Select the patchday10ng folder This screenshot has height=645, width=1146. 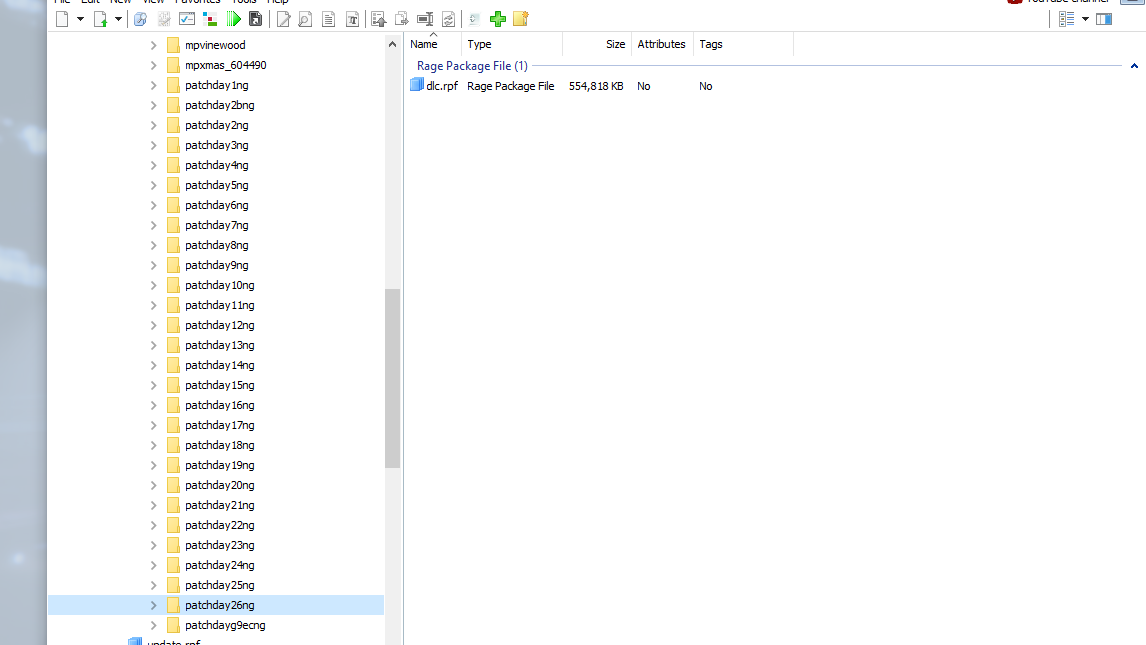tap(219, 285)
